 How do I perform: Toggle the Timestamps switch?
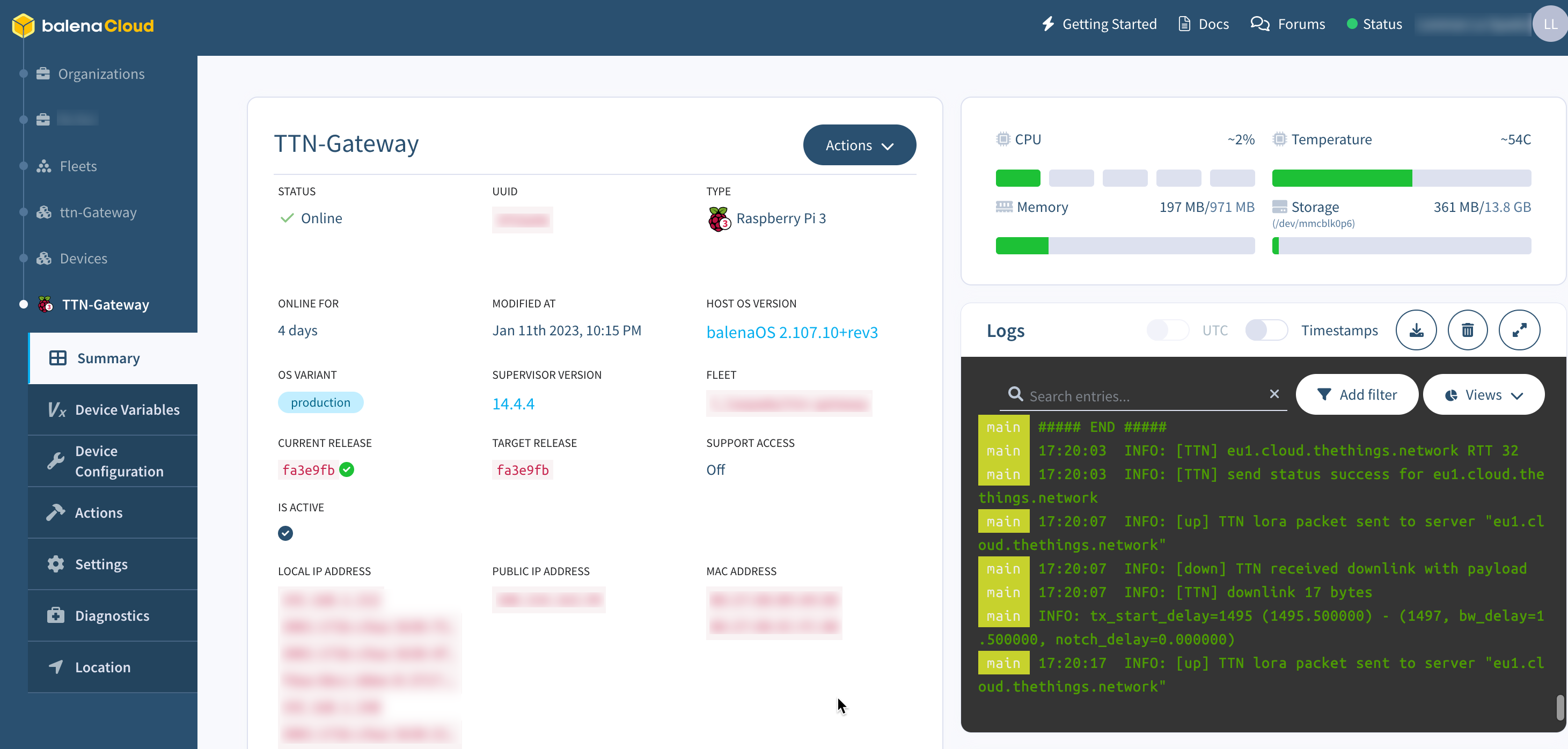tap(1266, 331)
